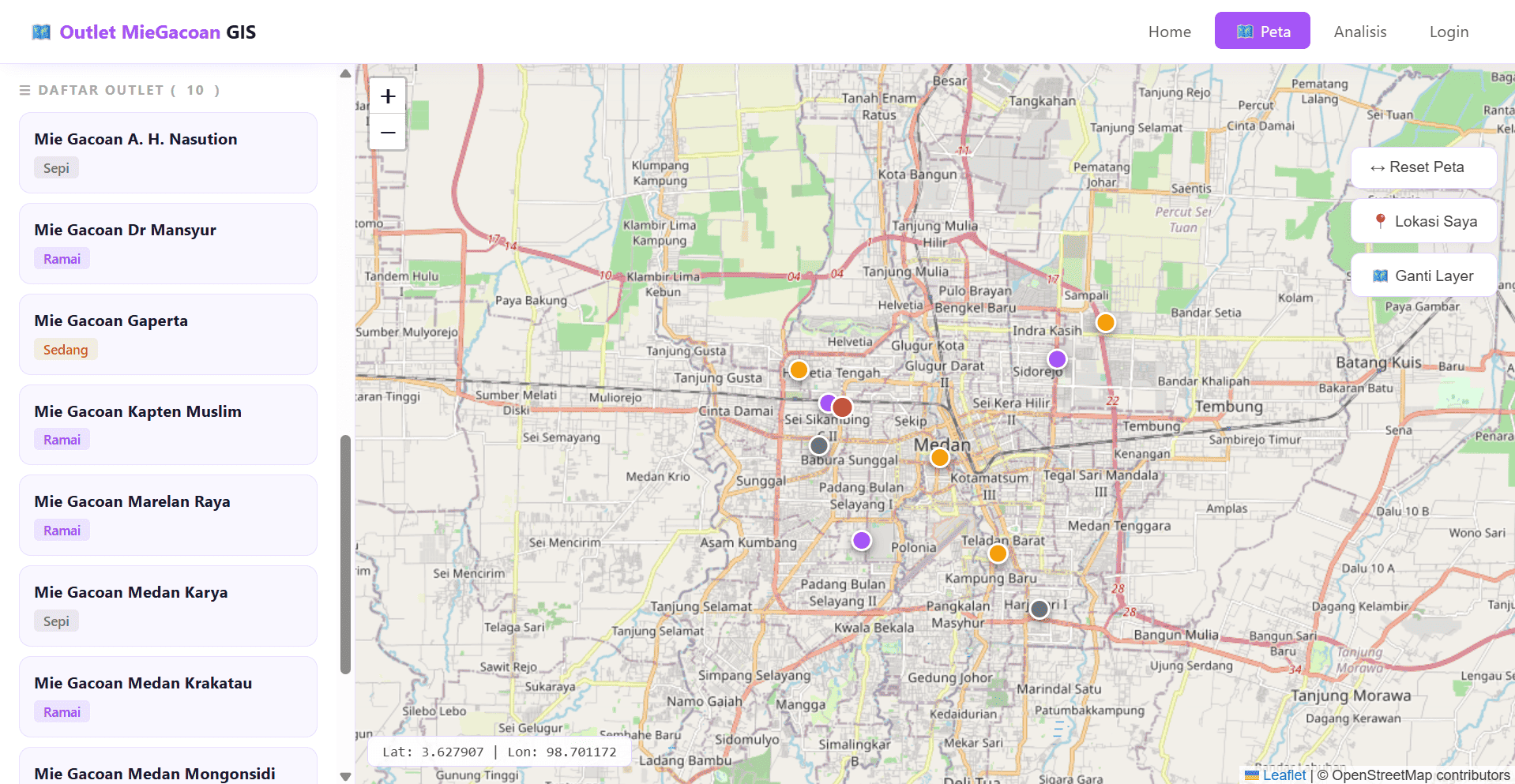Click the scrollbar up arrow
This screenshot has width=1515, height=784.
(345, 73)
